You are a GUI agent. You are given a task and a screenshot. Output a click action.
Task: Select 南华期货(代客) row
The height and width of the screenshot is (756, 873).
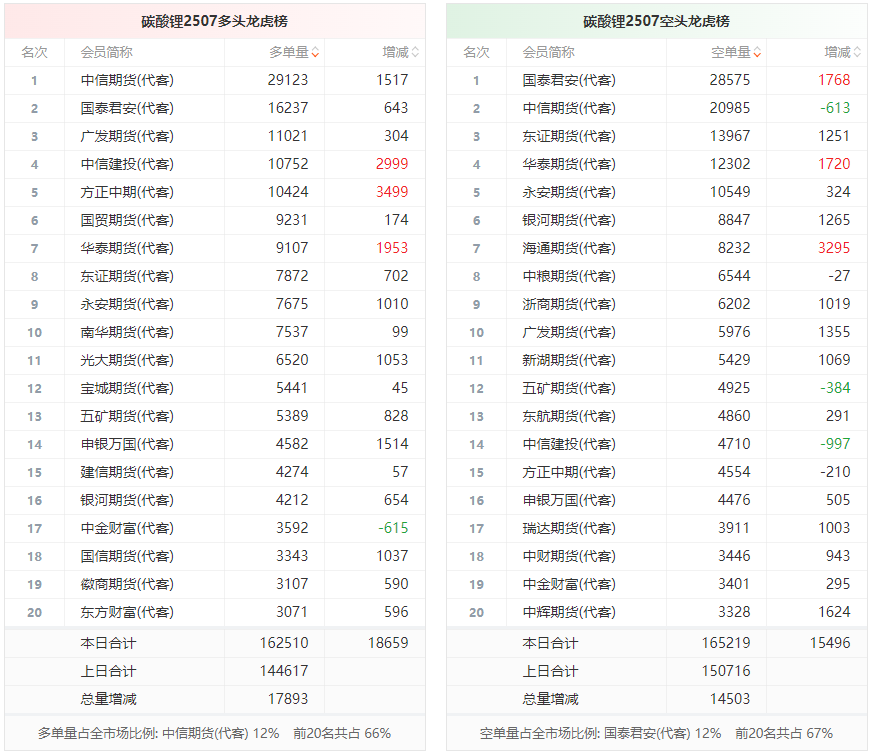215,332
